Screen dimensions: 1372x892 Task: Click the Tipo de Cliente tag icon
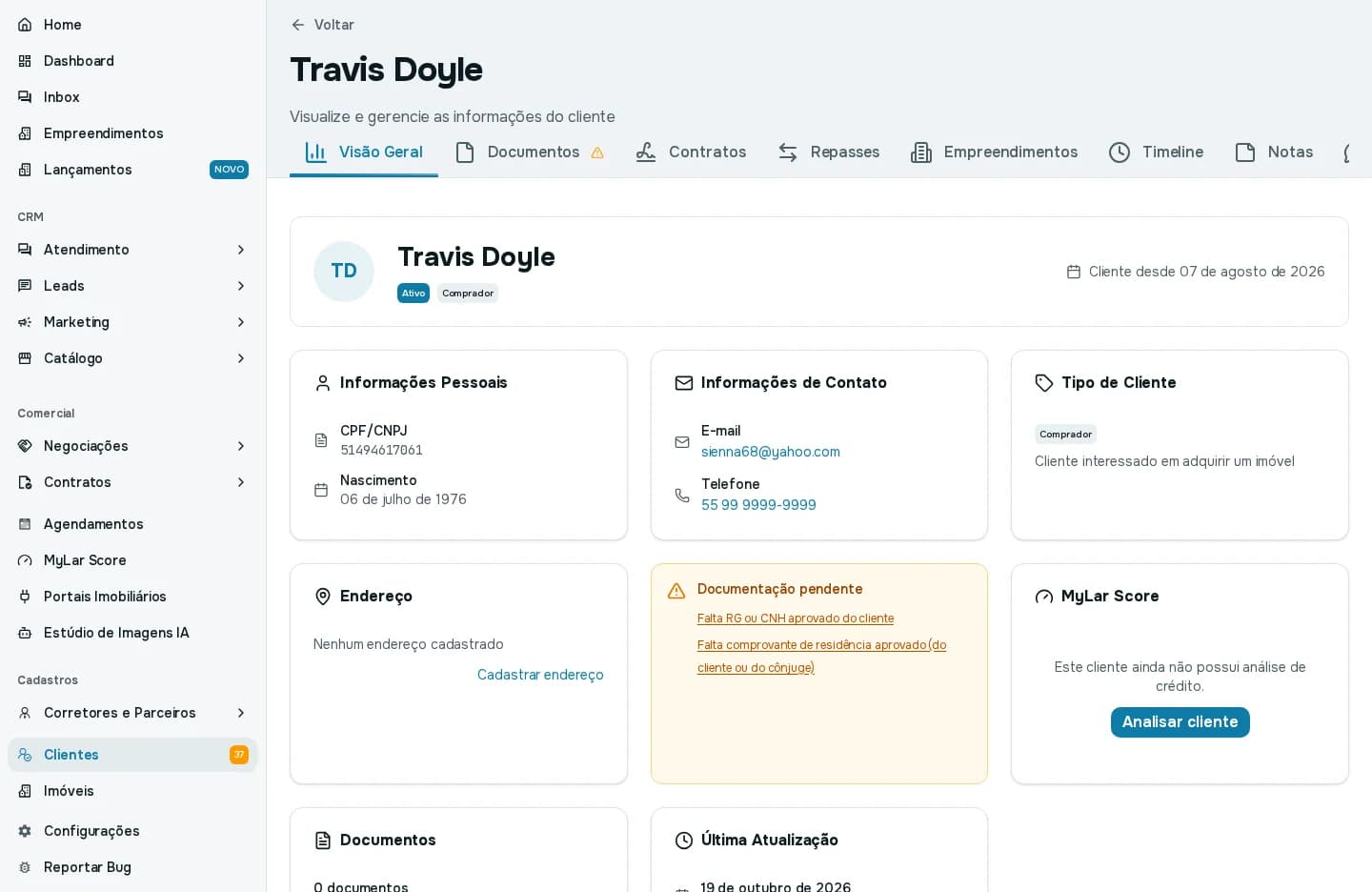coord(1044,383)
